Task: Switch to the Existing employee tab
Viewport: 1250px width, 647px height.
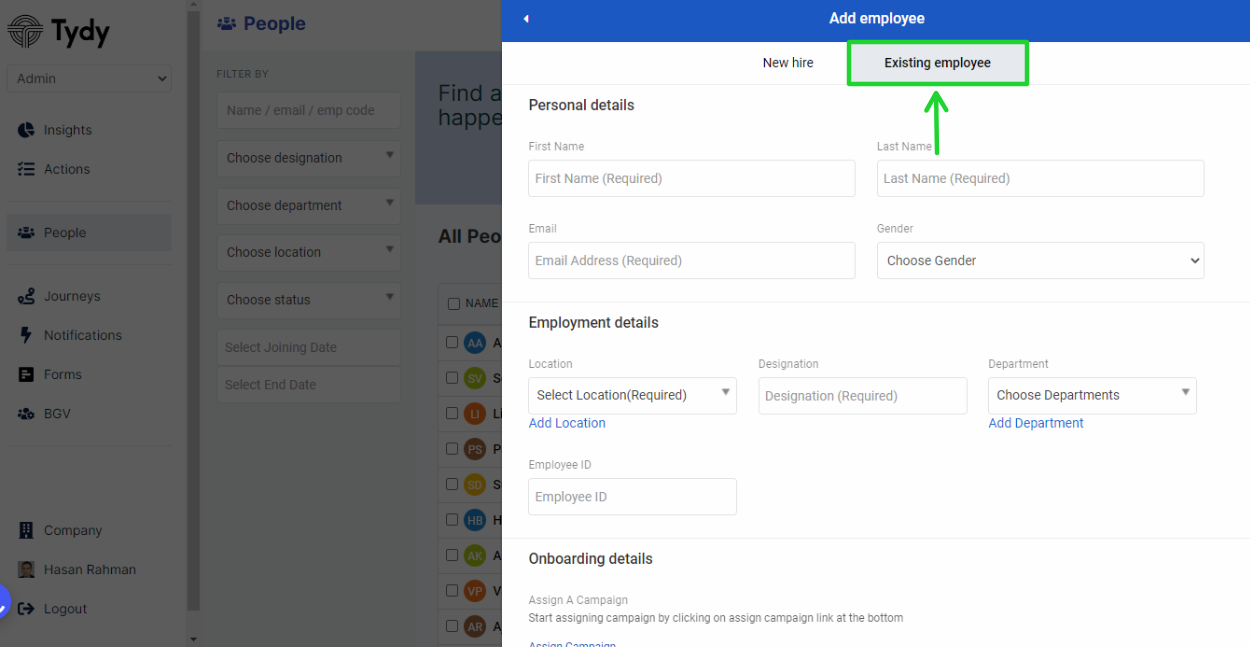Action: pyautogui.click(x=937, y=62)
